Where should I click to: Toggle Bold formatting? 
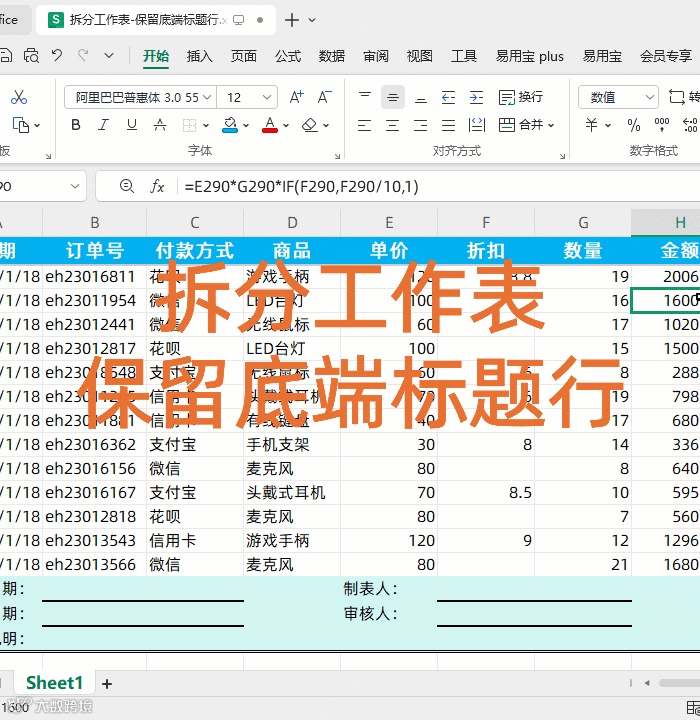coord(76,125)
